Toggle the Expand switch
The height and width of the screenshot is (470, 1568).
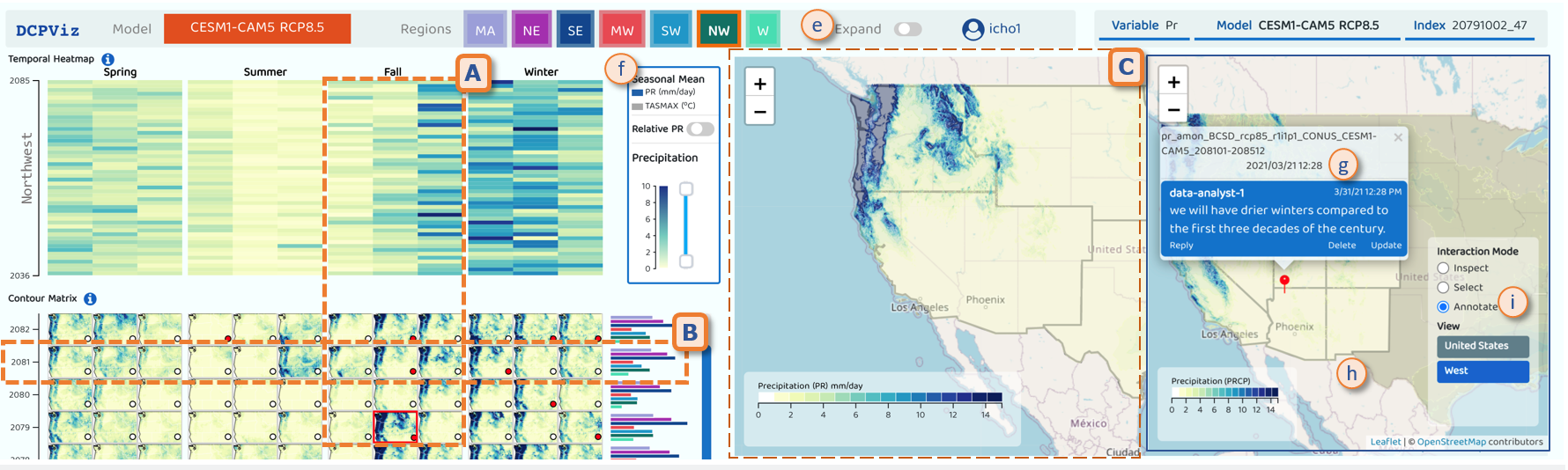coord(907,29)
